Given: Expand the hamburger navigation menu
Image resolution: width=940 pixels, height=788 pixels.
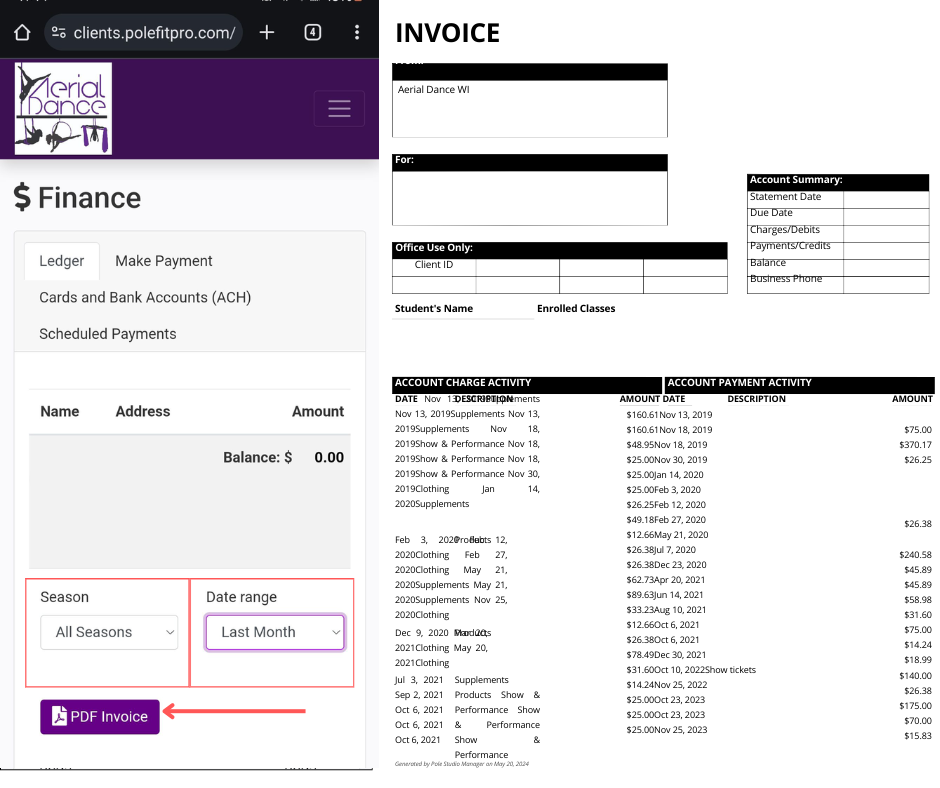Looking at the screenshot, I should (339, 108).
